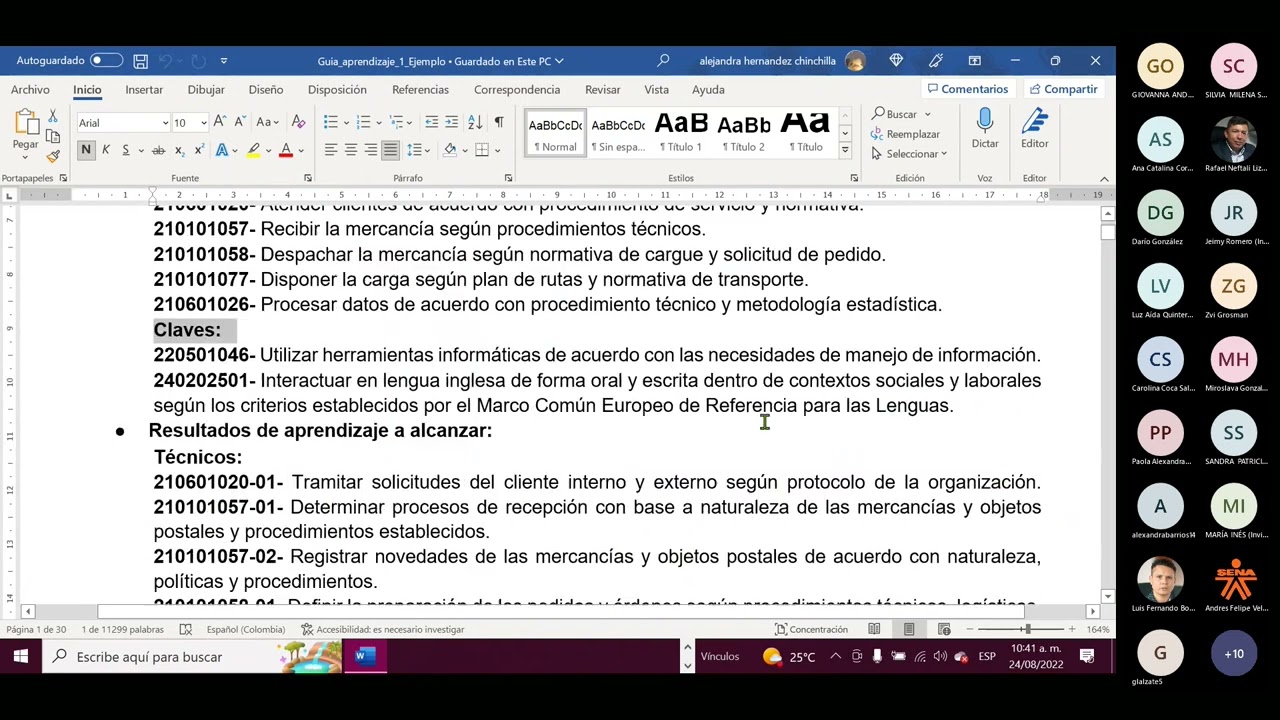Switch to read mode view icon

click(874, 629)
